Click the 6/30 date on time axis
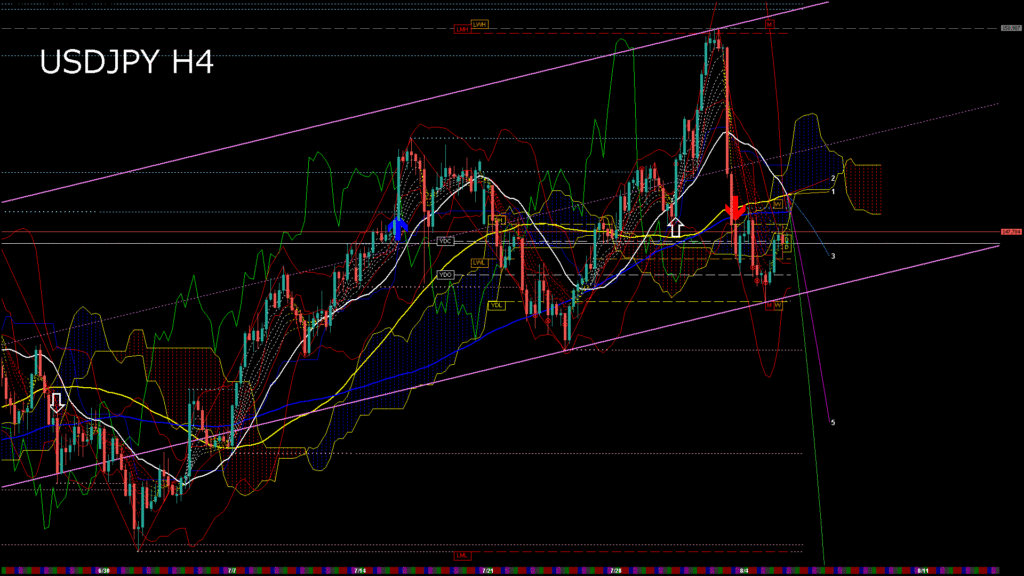 (103, 570)
